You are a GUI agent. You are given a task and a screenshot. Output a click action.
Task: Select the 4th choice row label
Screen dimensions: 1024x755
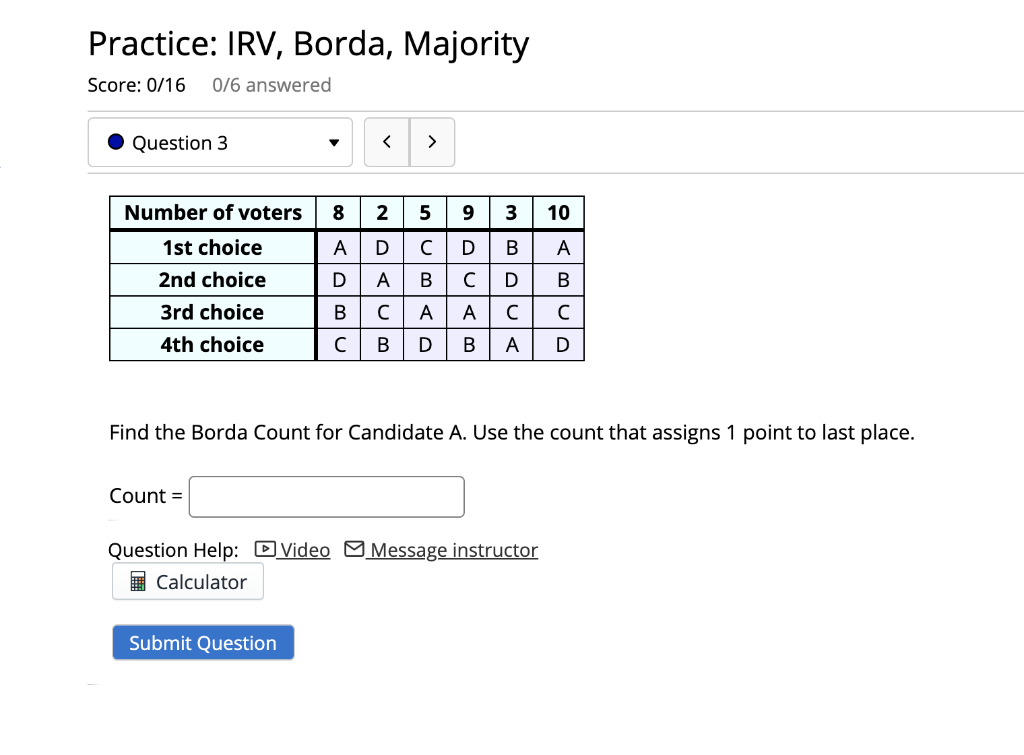click(x=213, y=345)
